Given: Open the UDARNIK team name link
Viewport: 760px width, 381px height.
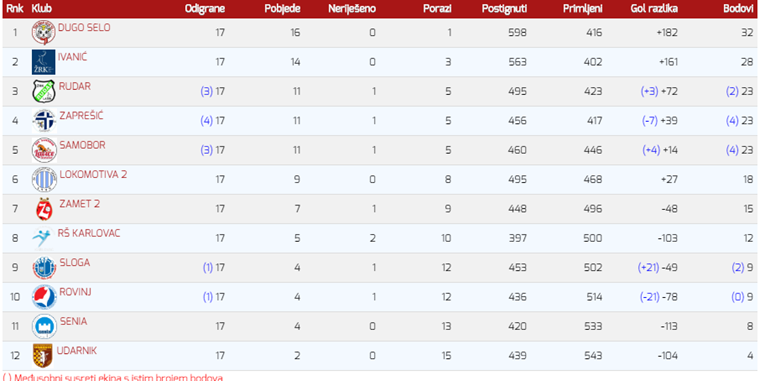Looking at the screenshot, I should click(x=77, y=350).
